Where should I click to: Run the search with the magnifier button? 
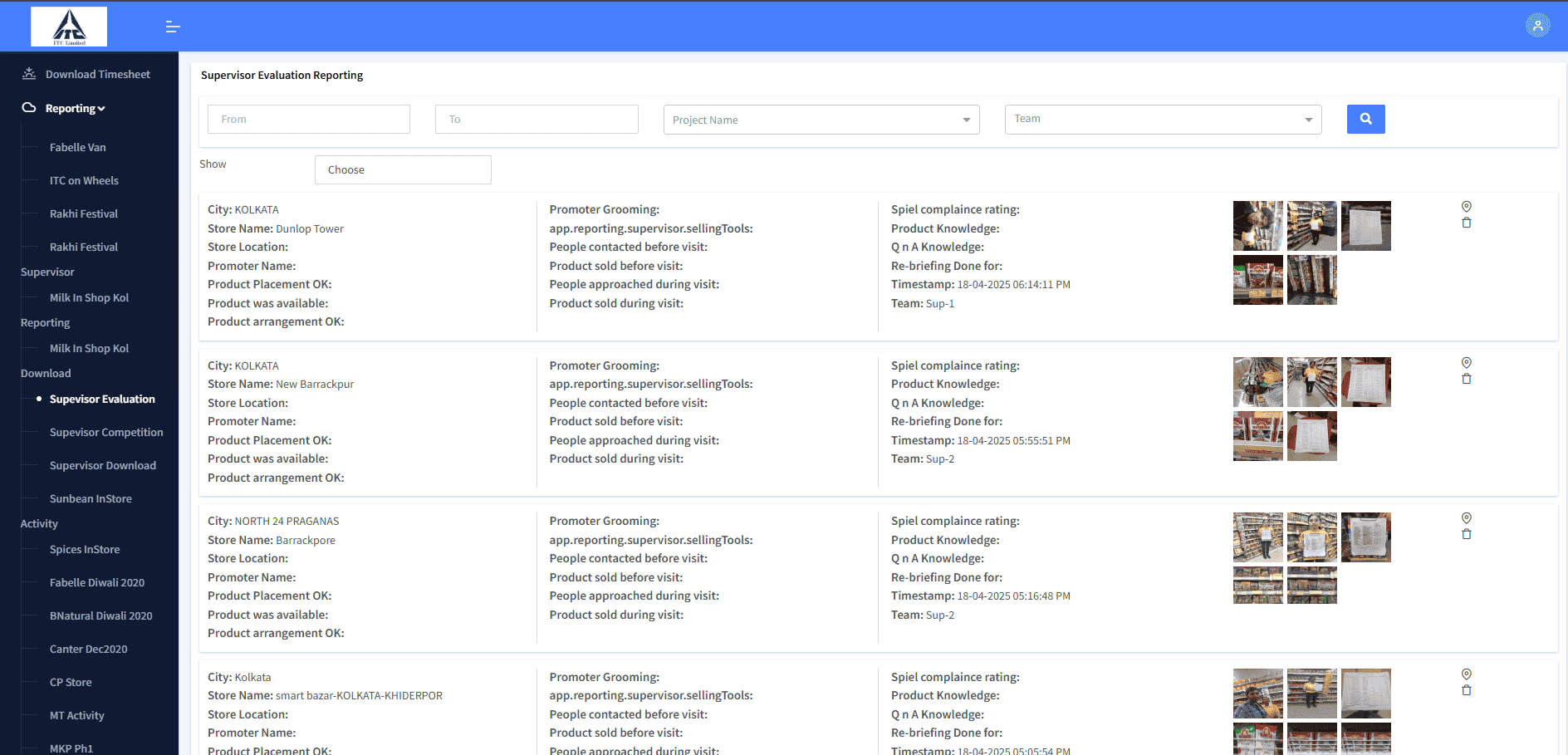pyautogui.click(x=1365, y=119)
